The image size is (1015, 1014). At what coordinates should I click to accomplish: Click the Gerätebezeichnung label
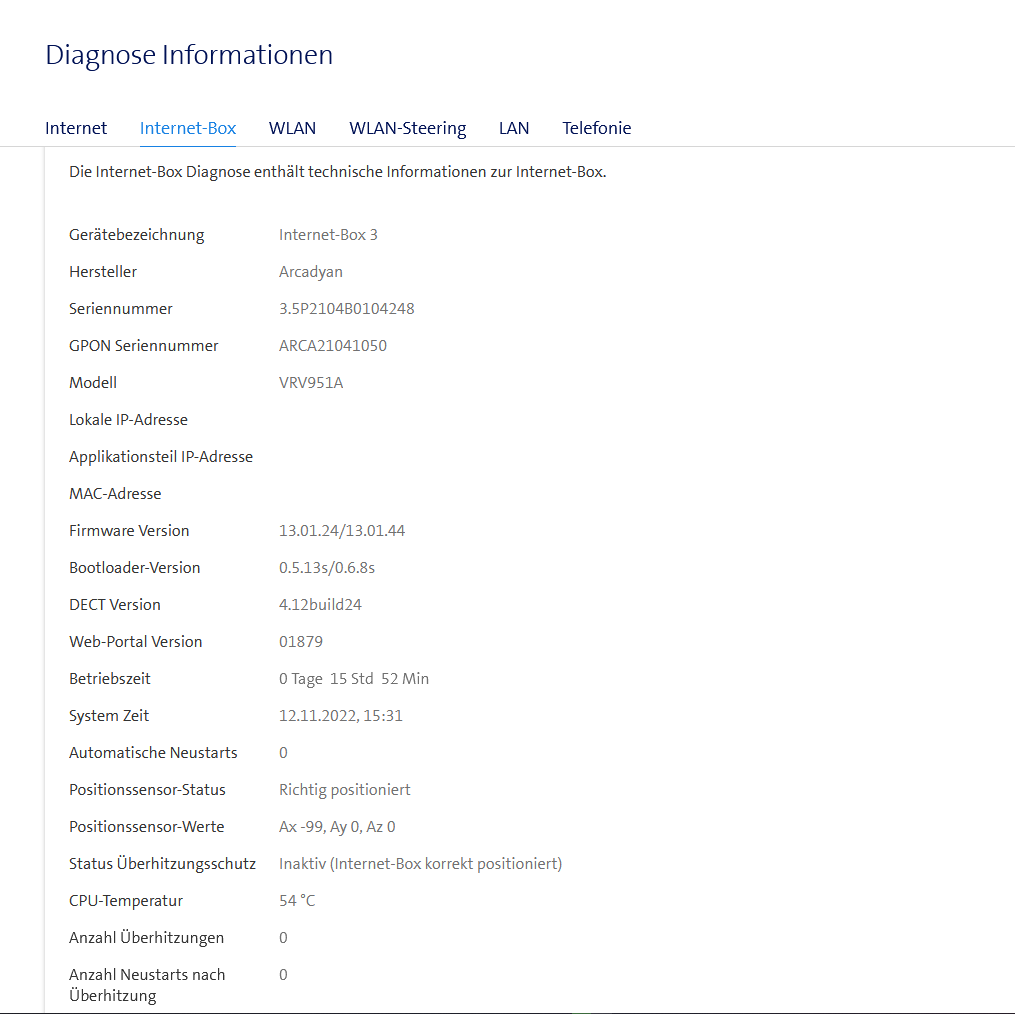point(136,234)
